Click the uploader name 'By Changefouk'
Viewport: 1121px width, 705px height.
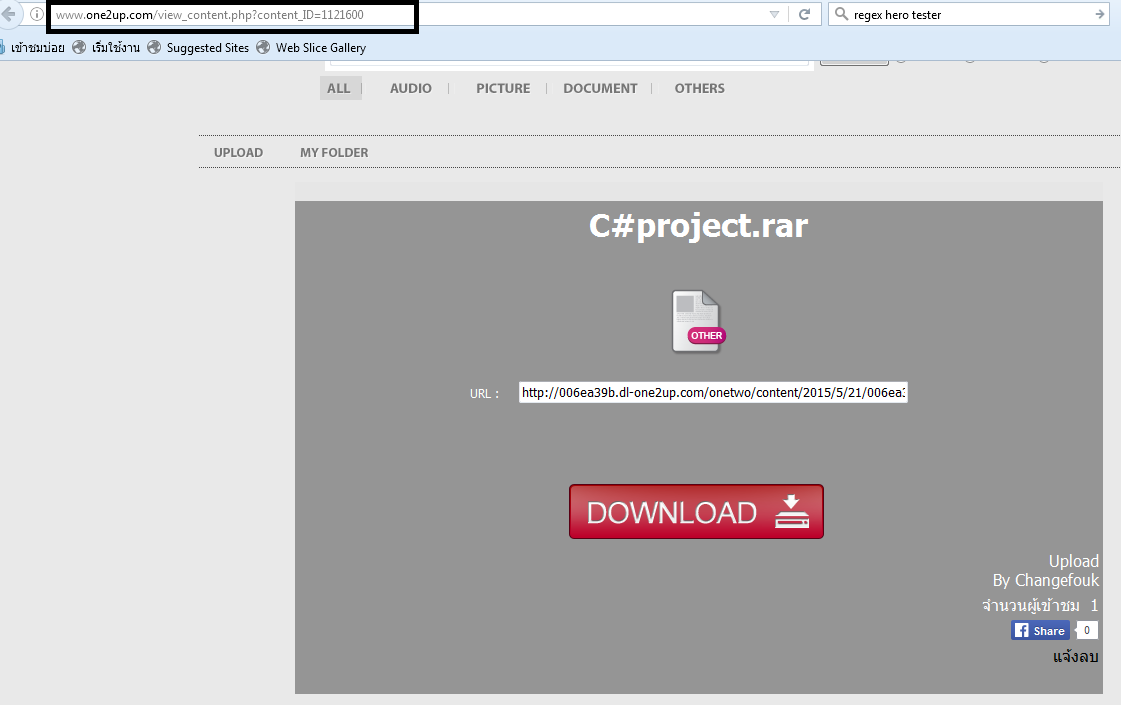click(1046, 580)
